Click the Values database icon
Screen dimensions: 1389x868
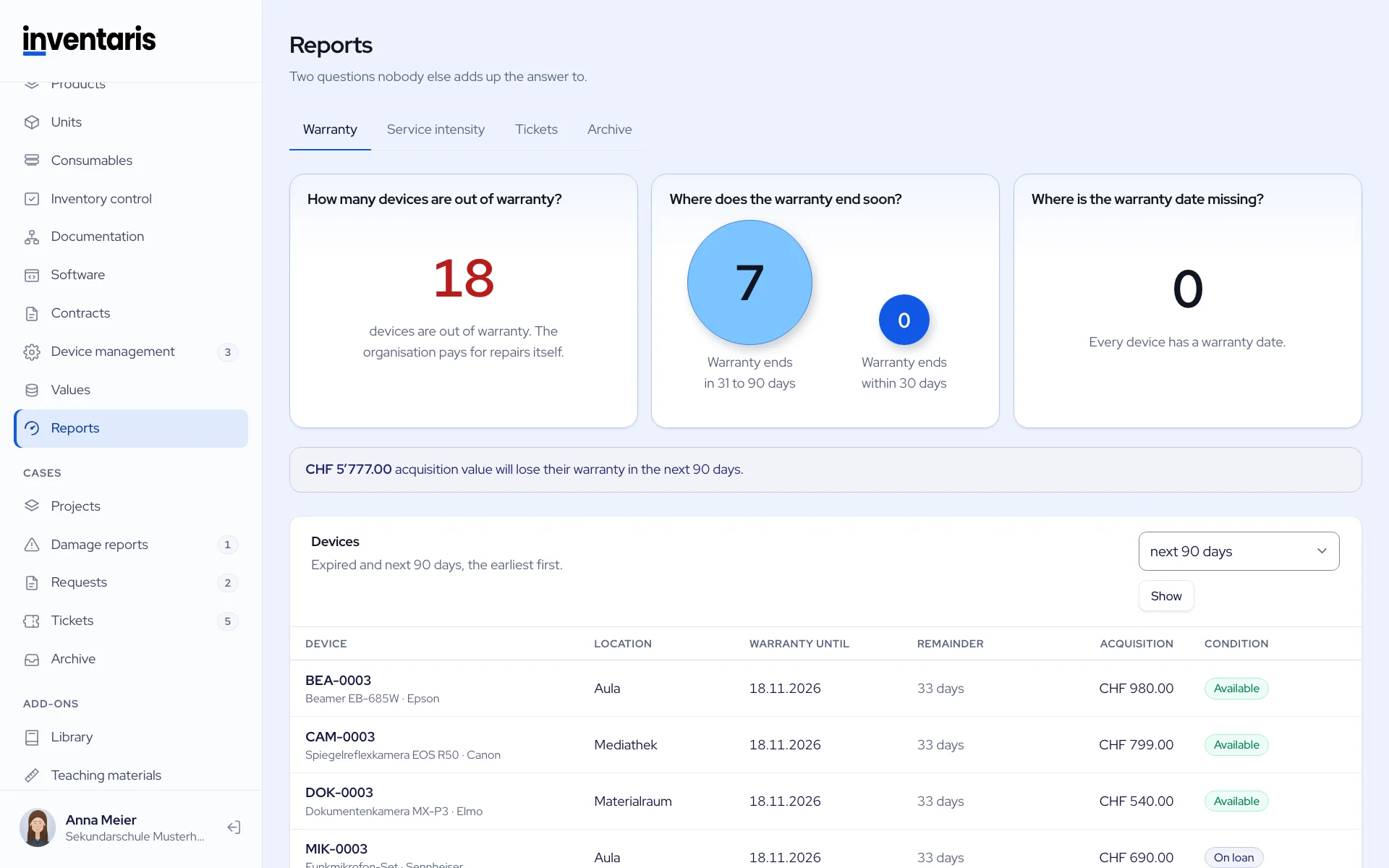(x=32, y=391)
